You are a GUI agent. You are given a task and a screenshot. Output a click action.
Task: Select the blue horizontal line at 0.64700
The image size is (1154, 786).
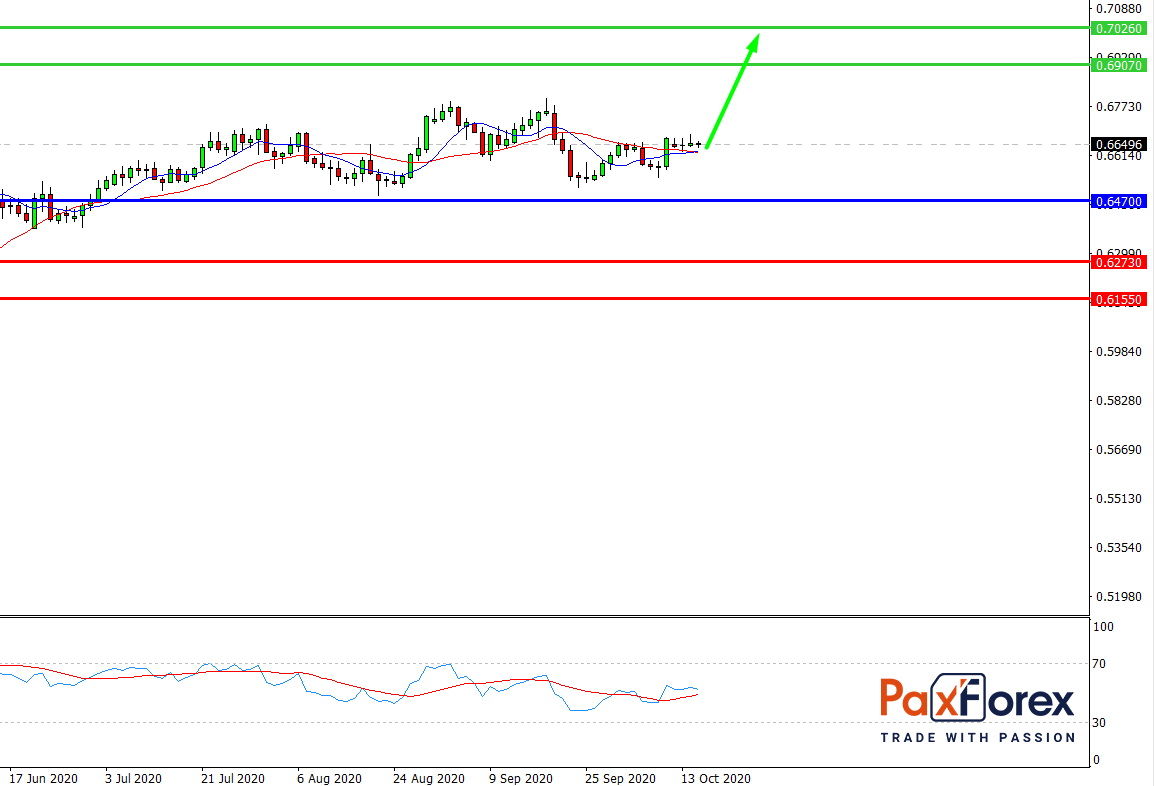point(545,200)
